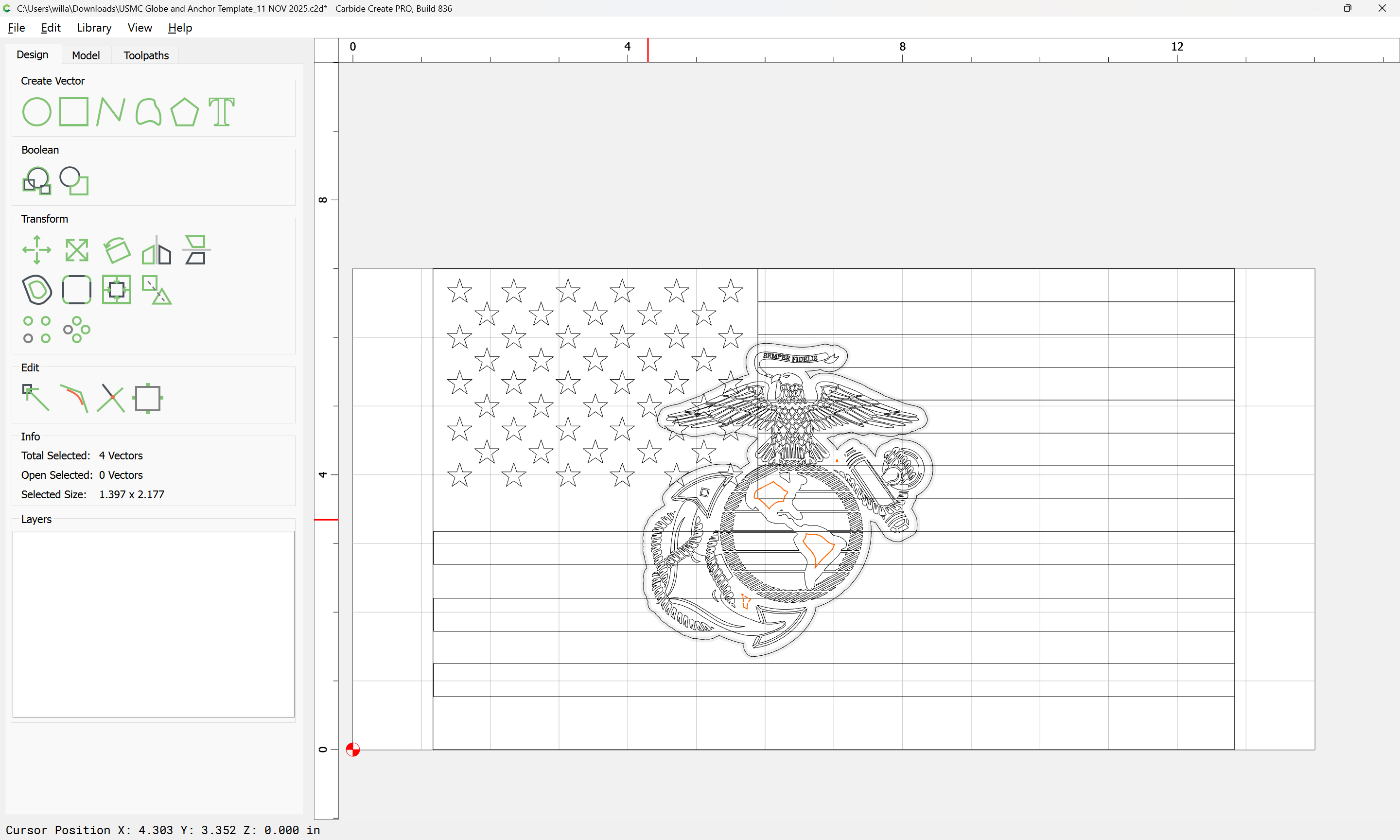Screen dimensions: 1400x840
Task: Select the Rectangle vector tool
Action: [73, 111]
